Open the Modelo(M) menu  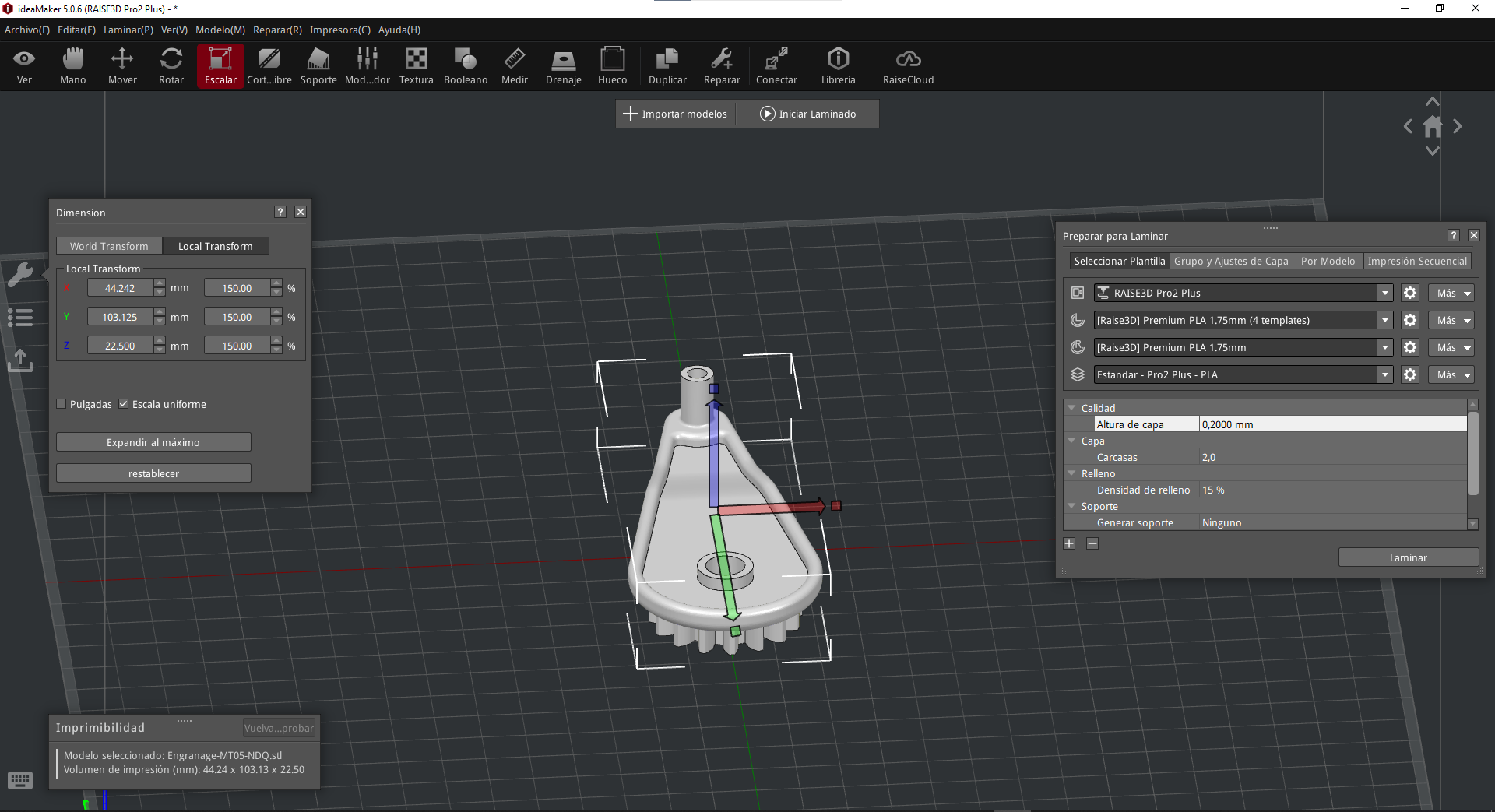point(220,30)
